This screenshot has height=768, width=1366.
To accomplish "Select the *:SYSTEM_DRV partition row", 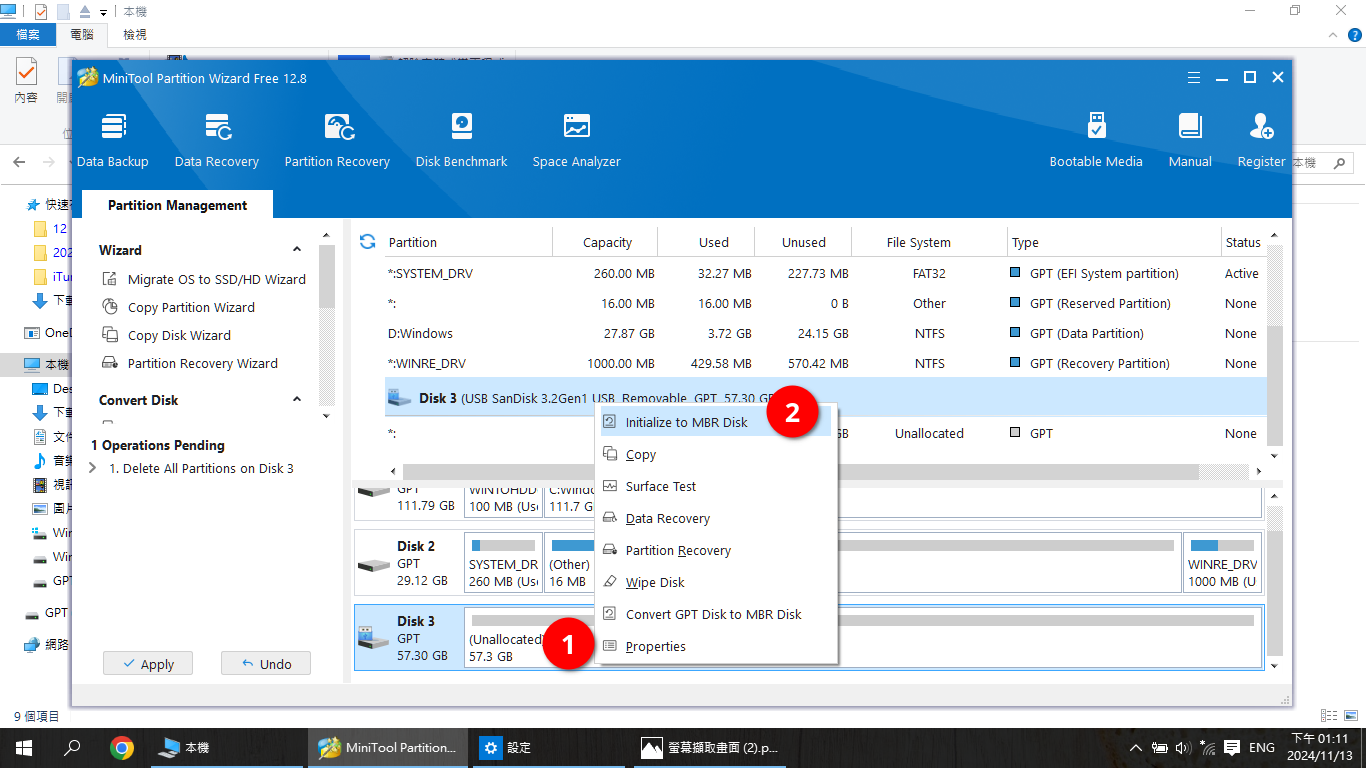I will (825, 273).
